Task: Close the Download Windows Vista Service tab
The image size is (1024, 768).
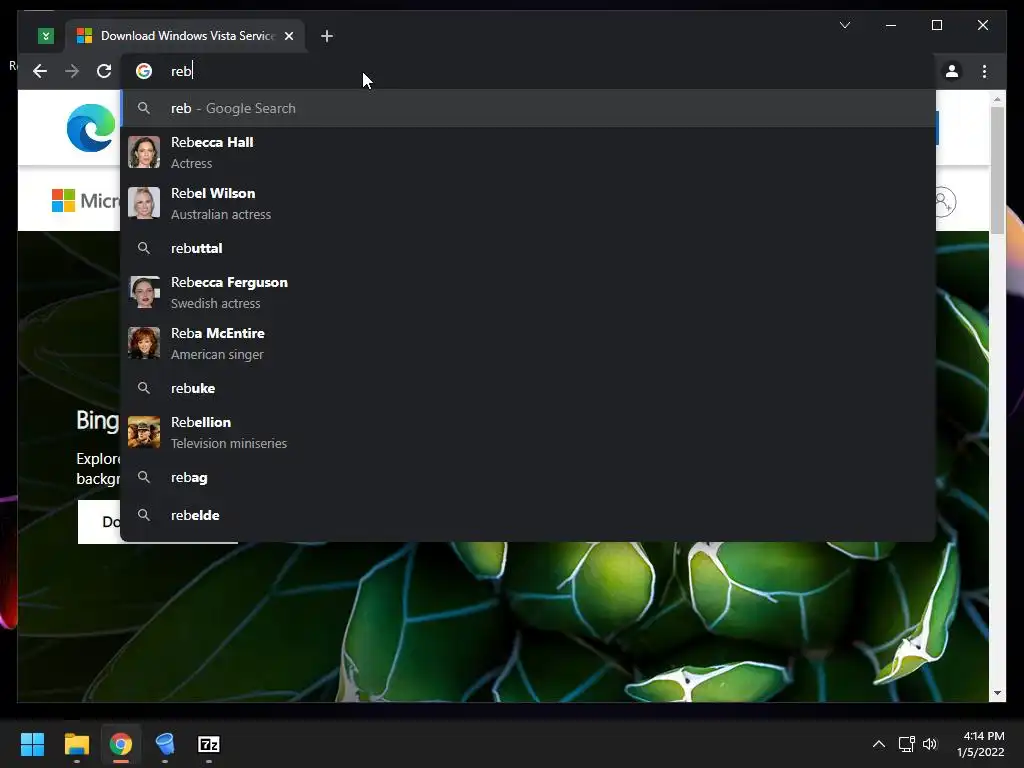Action: click(289, 36)
